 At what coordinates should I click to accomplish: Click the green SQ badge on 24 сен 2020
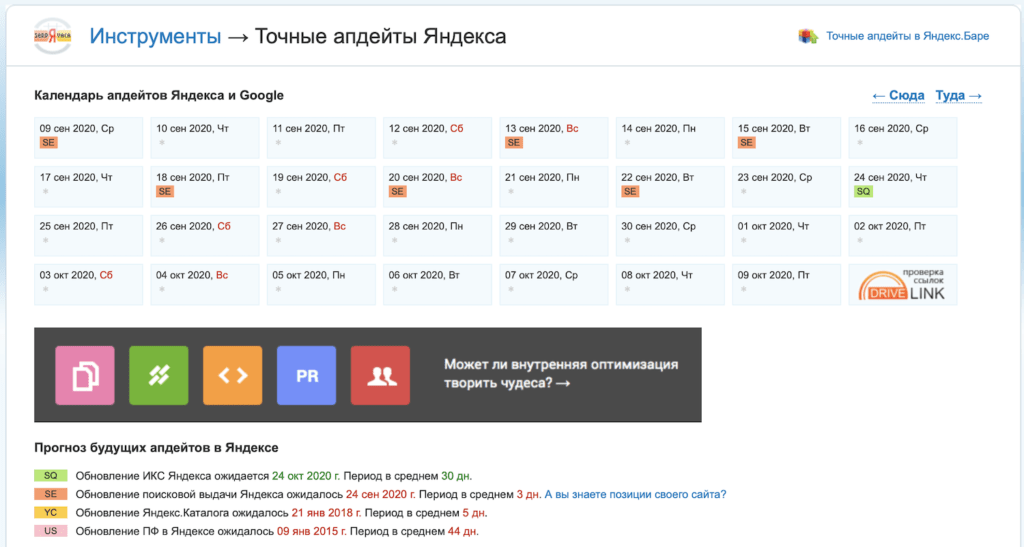click(x=863, y=191)
